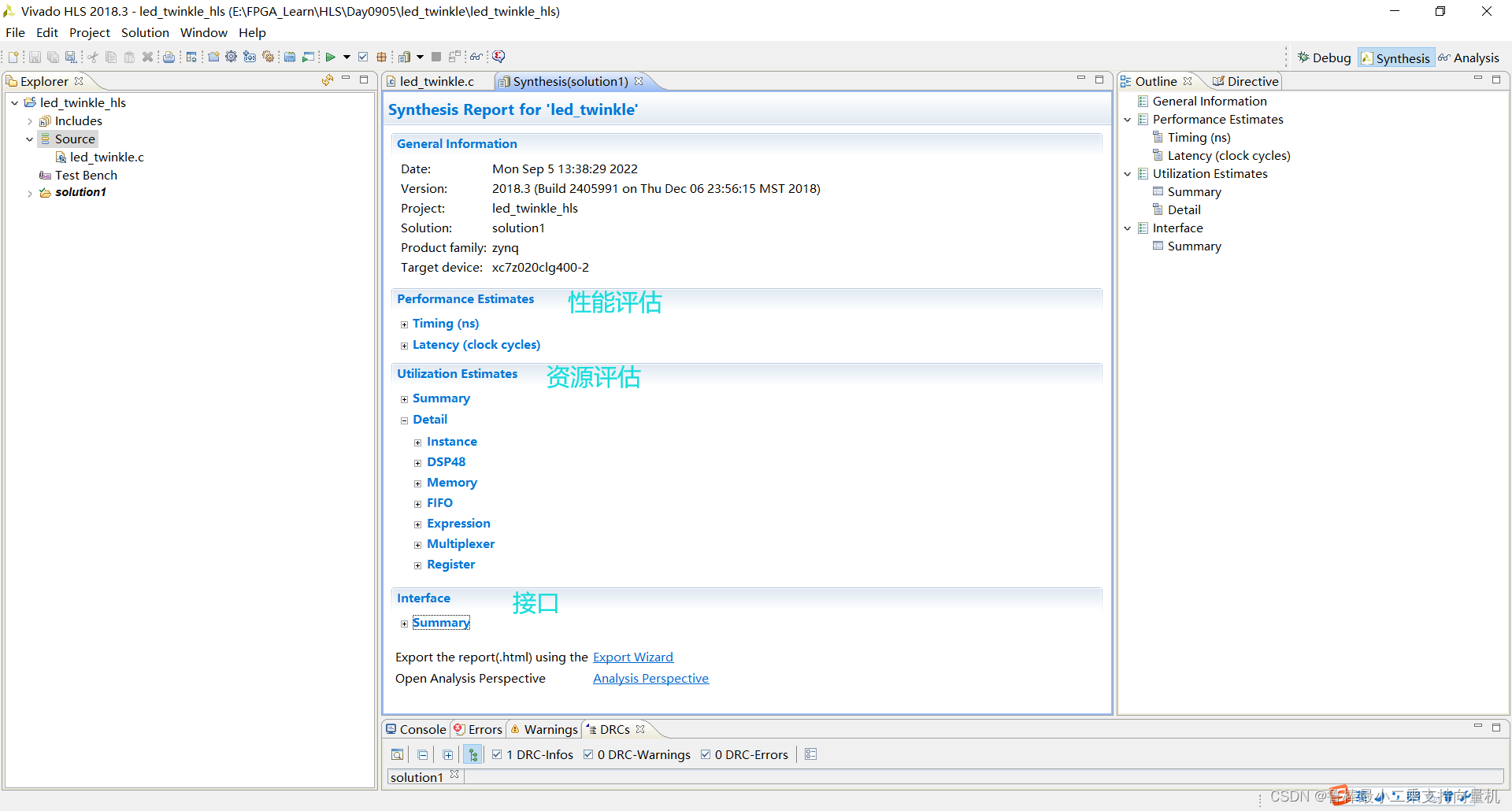Minimize the Explorer panel

346,79
